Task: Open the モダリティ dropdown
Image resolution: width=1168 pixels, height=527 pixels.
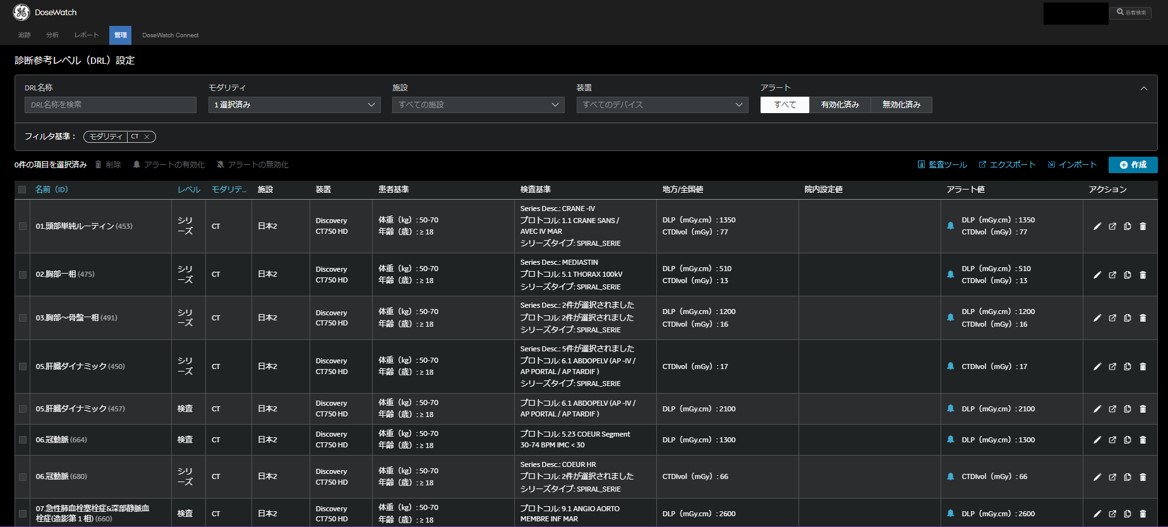Action: [x=294, y=105]
